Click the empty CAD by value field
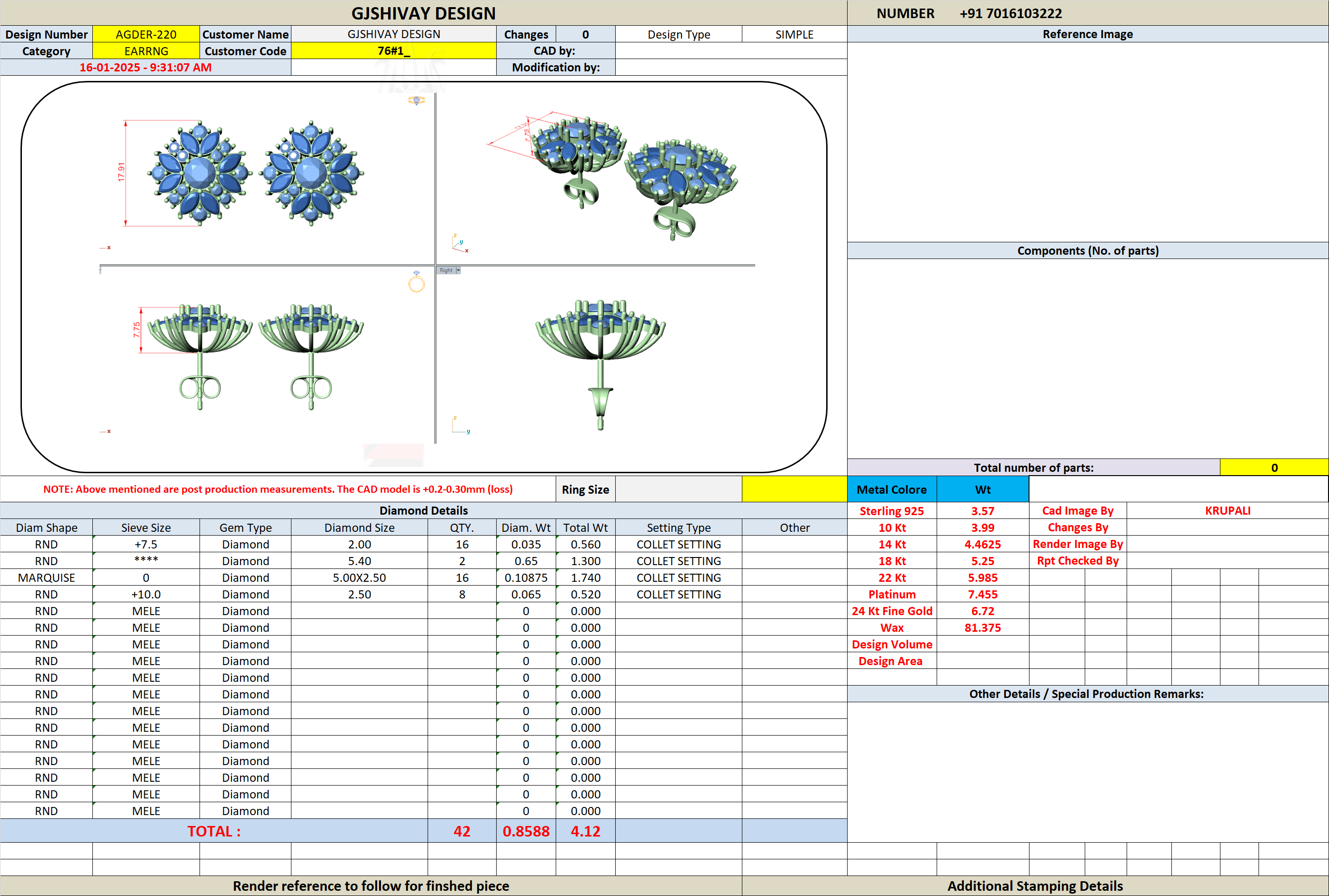This screenshot has height=896, width=1329. coord(731,51)
